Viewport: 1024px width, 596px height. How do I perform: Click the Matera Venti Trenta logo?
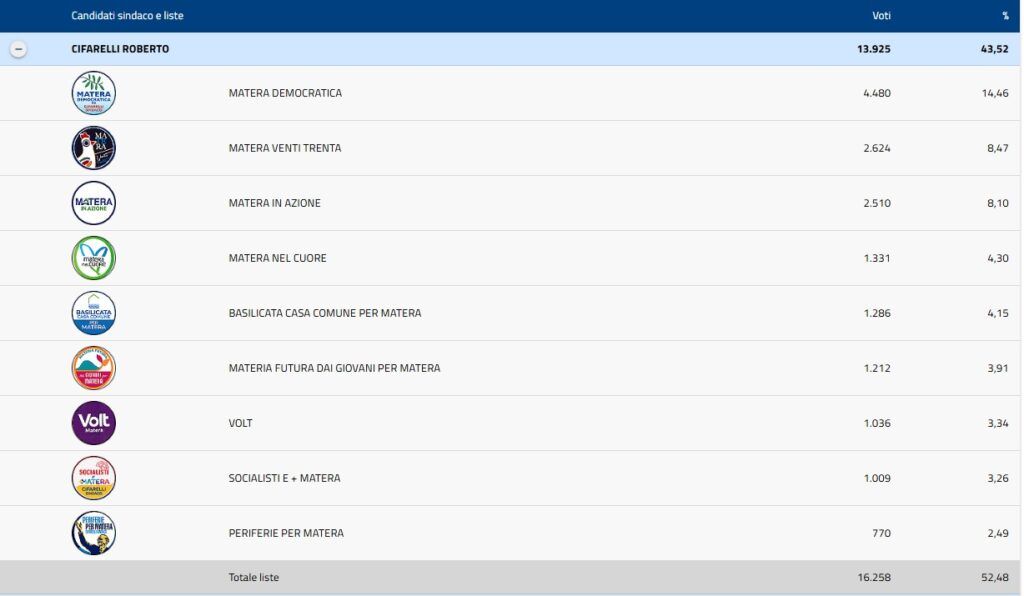click(x=94, y=148)
